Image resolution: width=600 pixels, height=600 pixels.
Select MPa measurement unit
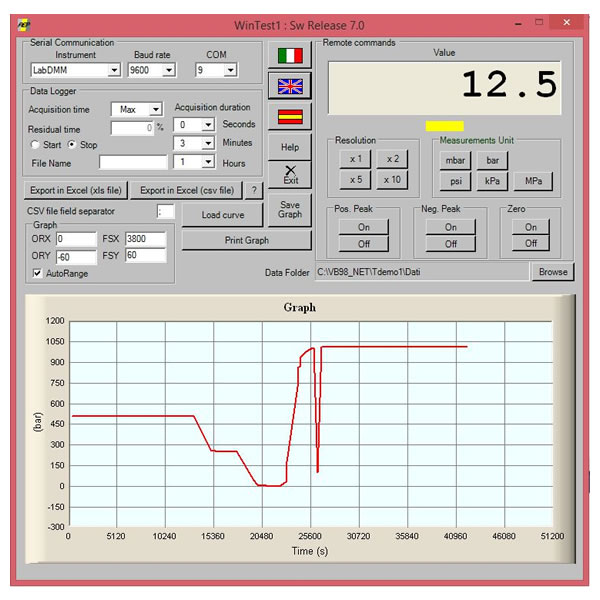533,181
